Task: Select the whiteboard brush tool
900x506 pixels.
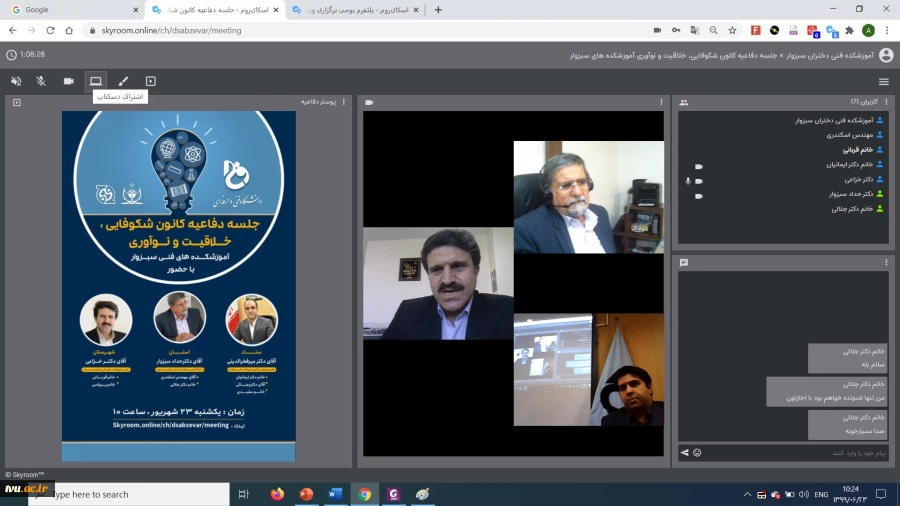Action: tap(123, 81)
